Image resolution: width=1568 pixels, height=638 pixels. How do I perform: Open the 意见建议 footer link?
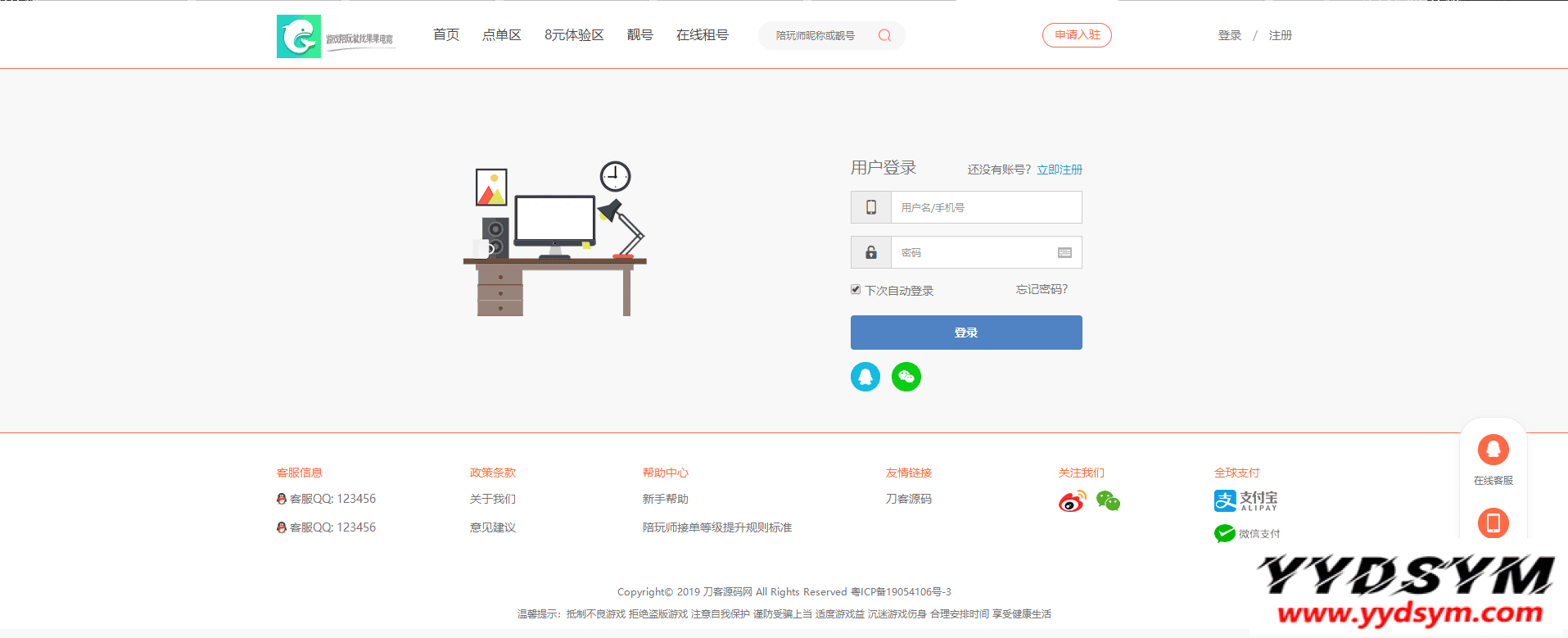[493, 527]
